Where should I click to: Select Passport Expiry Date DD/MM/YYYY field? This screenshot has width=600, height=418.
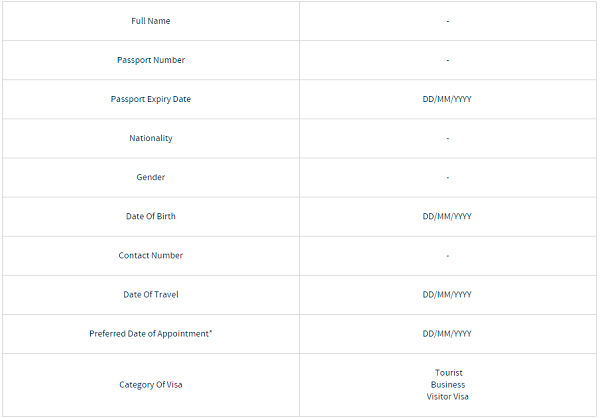tap(447, 99)
